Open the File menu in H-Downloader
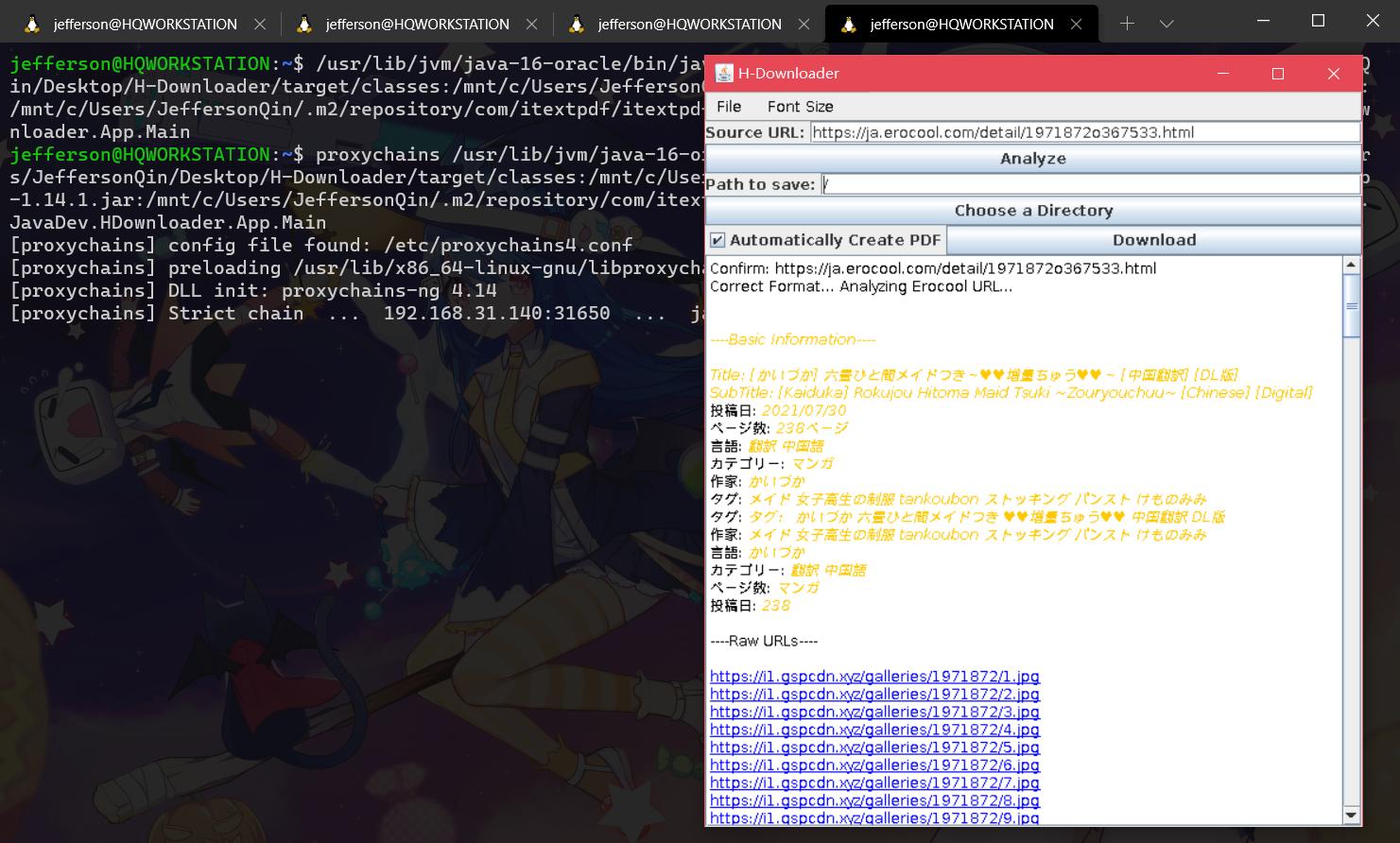This screenshot has height=843, width=1400. coord(729,107)
